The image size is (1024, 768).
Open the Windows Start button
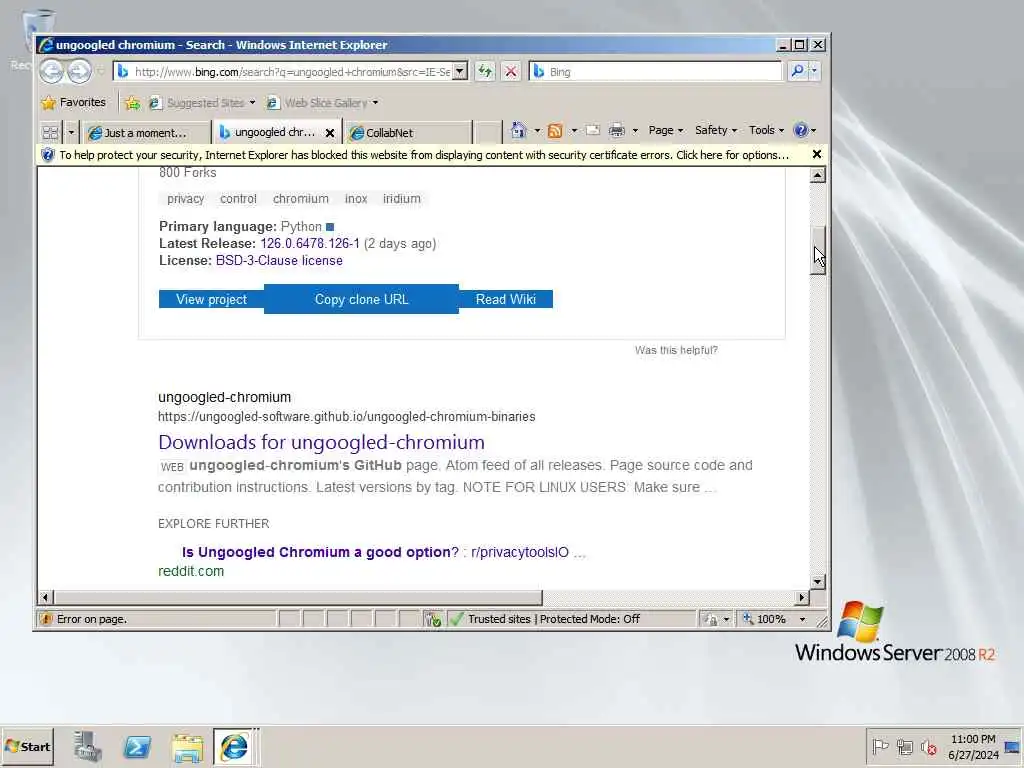[27, 746]
